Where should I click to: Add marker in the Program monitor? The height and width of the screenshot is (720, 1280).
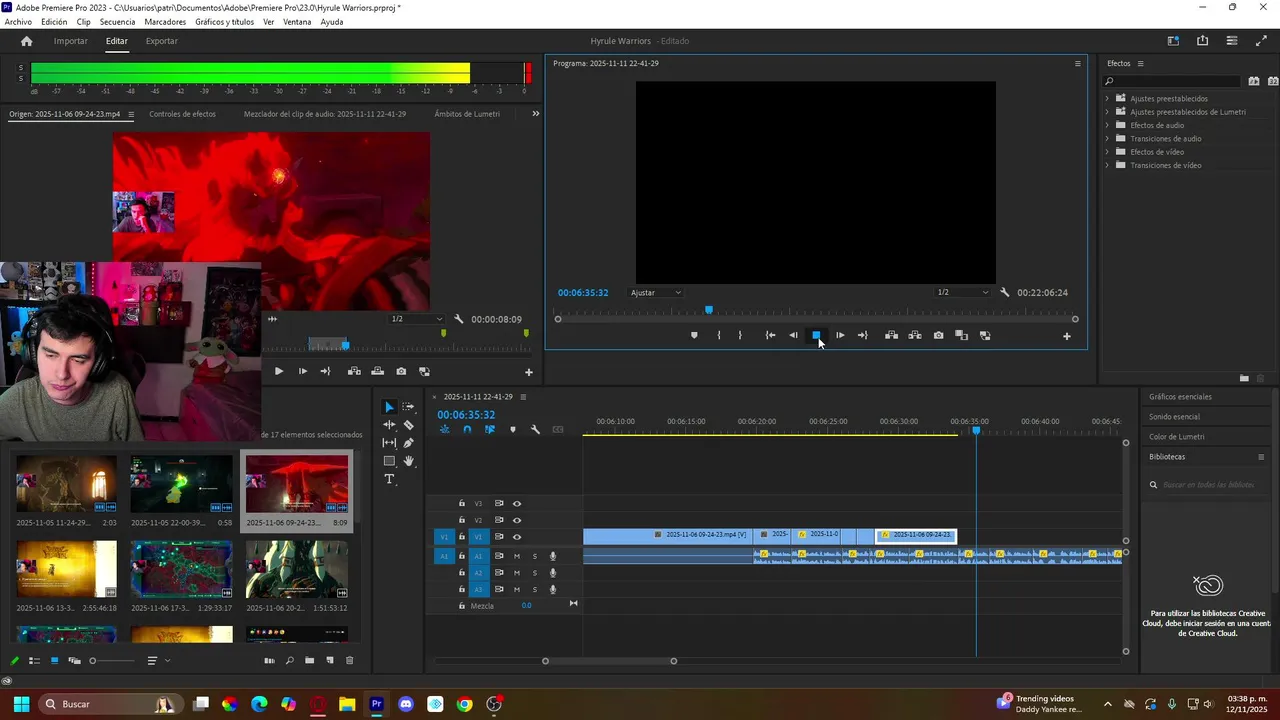click(694, 336)
